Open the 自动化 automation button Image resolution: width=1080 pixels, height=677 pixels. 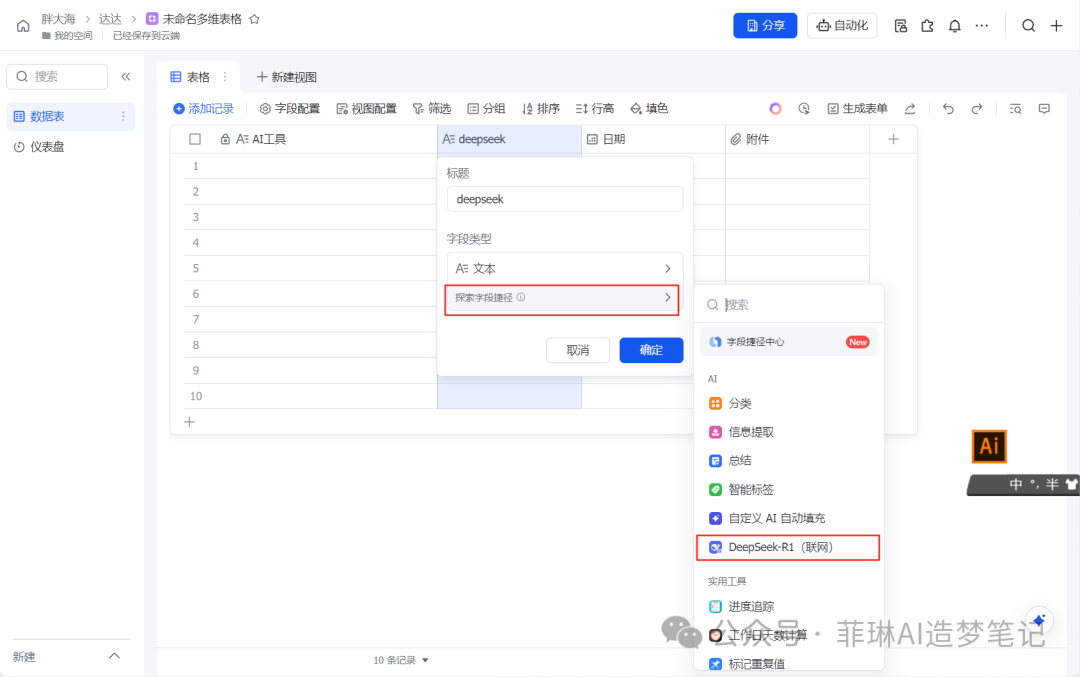click(842, 25)
